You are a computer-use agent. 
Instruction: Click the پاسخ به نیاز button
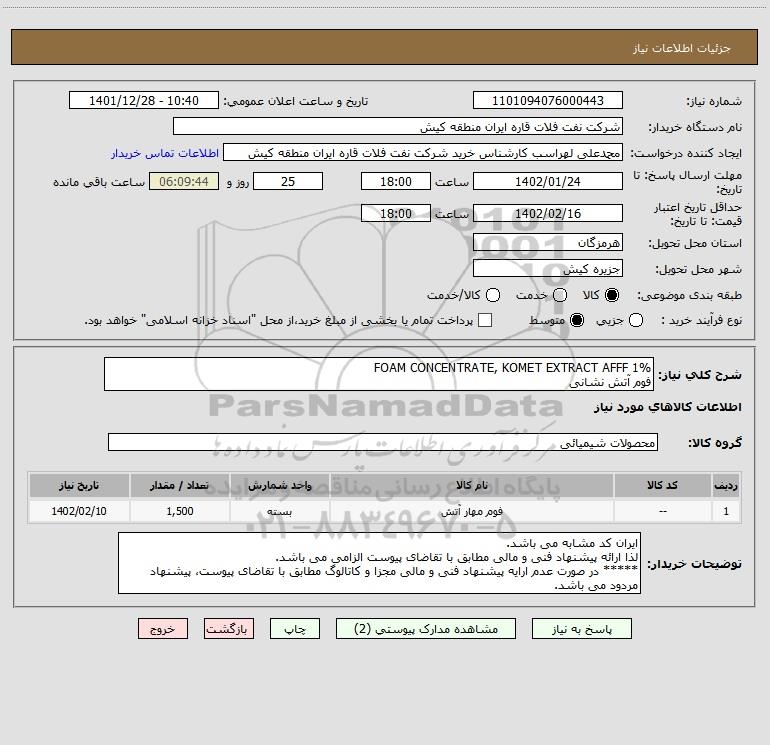coord(581,629)
